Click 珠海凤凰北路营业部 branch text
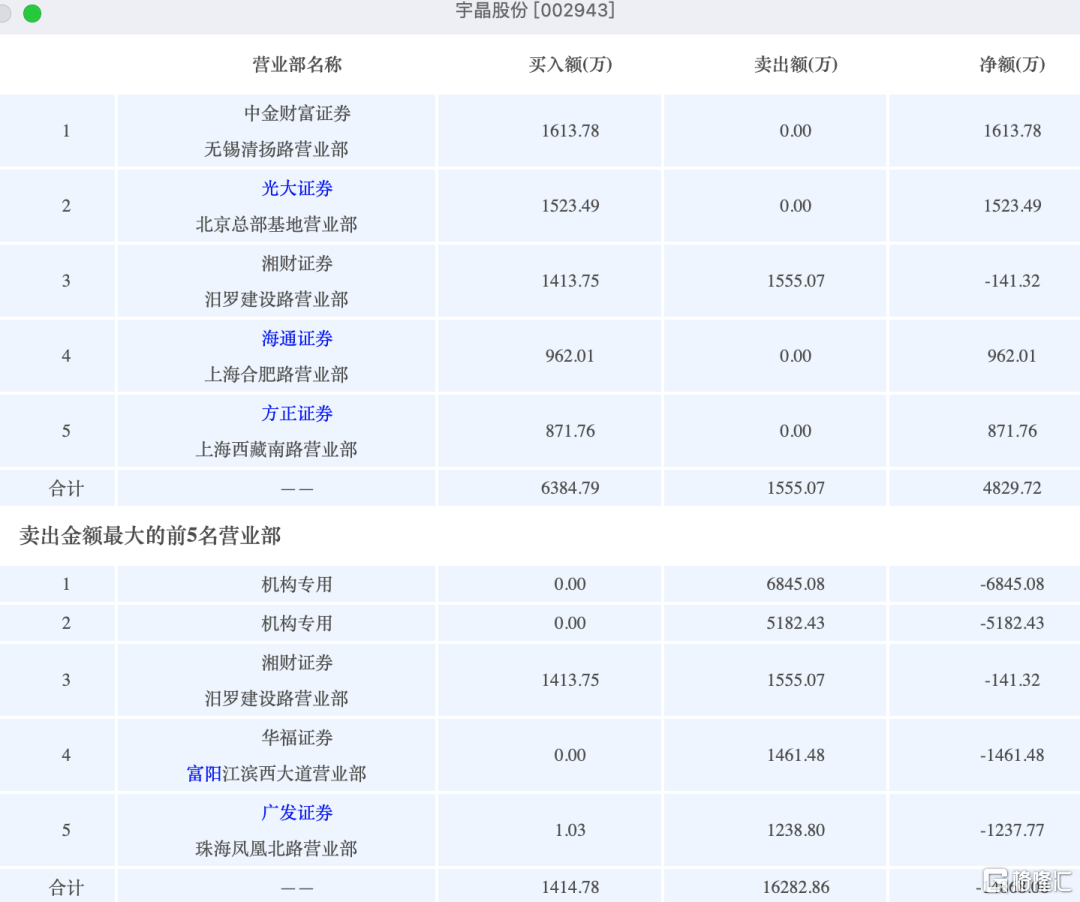This screenshot has width=1080, height=902. tap(276, 849)
